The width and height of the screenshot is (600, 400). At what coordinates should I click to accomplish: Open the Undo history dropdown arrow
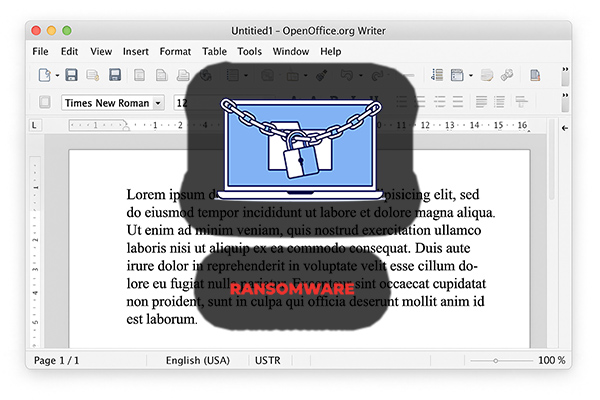(x=360, y=75)
